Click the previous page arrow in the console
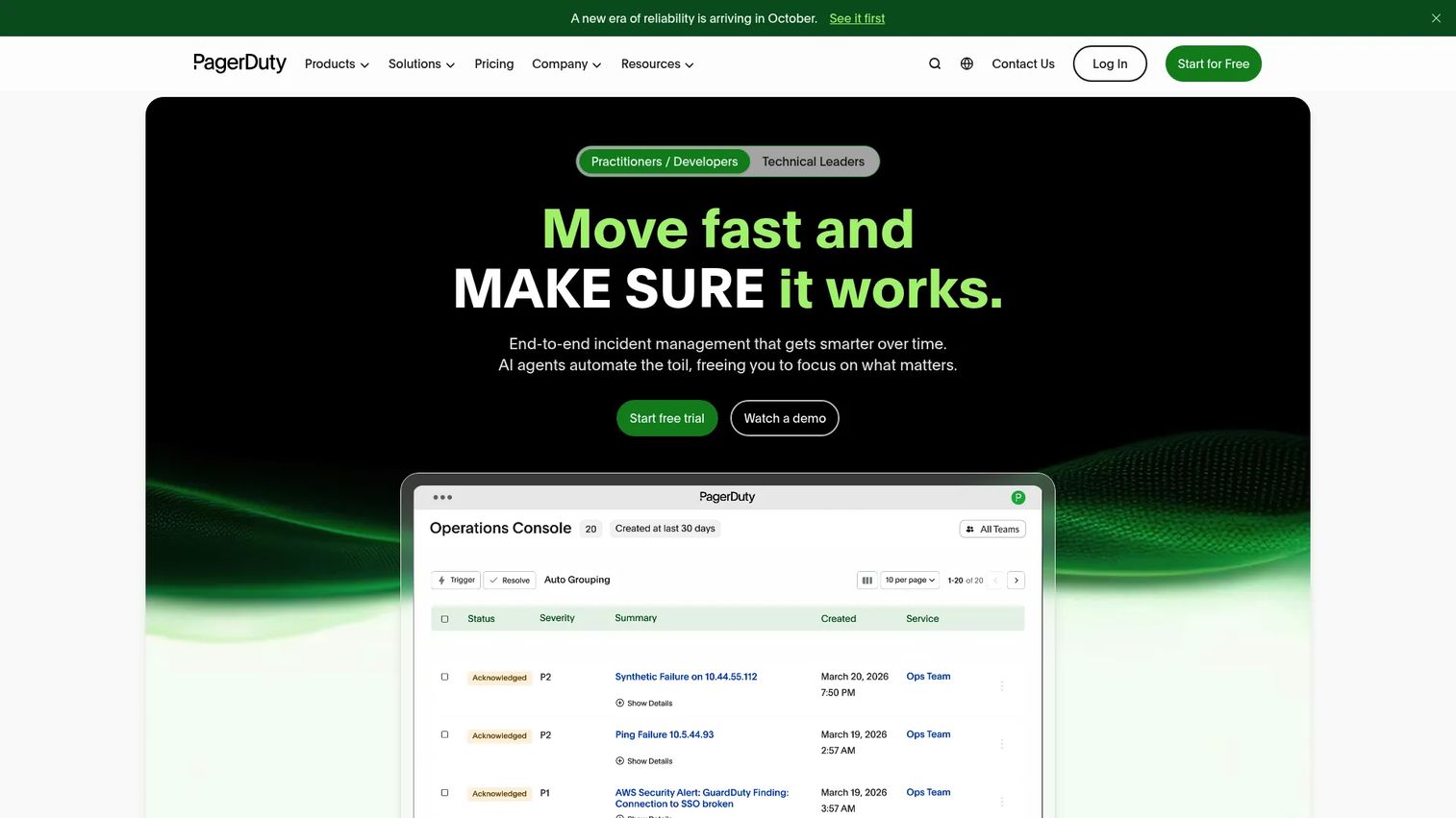 [x=995, y=581]
